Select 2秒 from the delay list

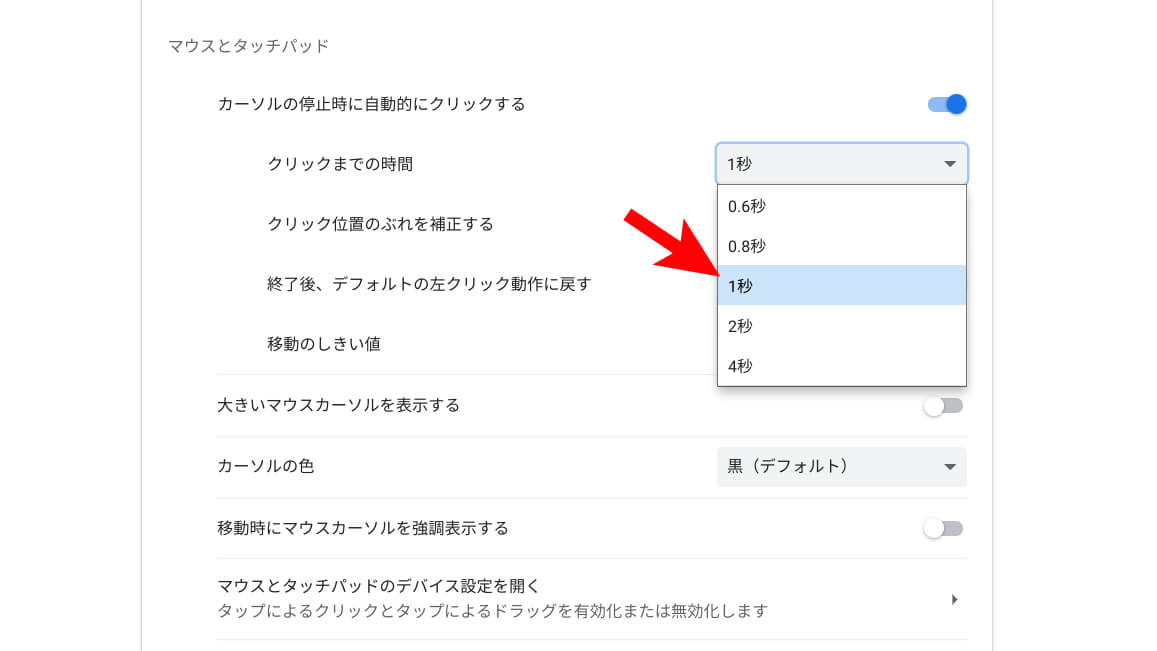pos(841,326)
